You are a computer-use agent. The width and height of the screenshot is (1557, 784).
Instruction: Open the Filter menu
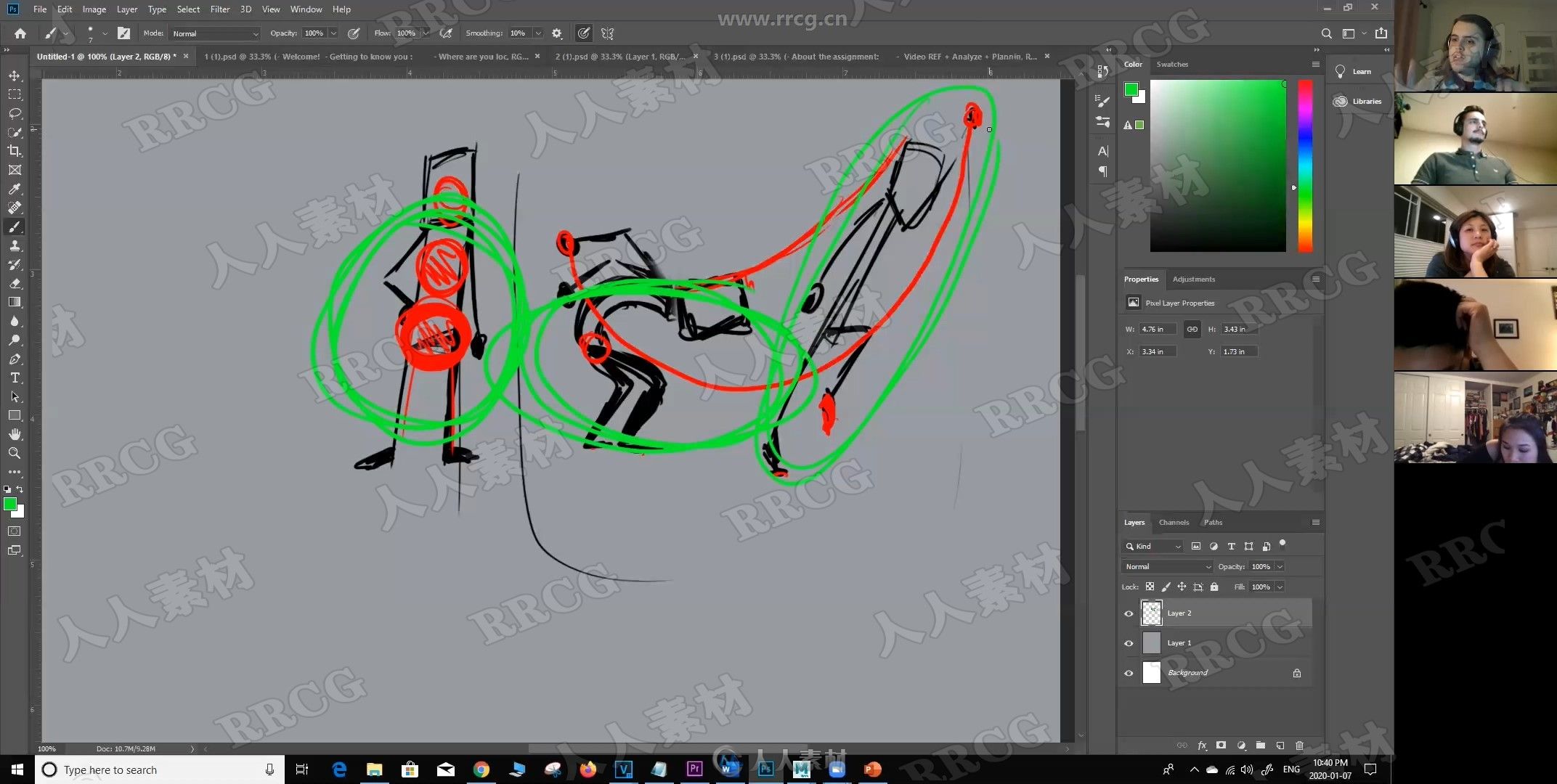pyautogui.click(x=220, y=9)
